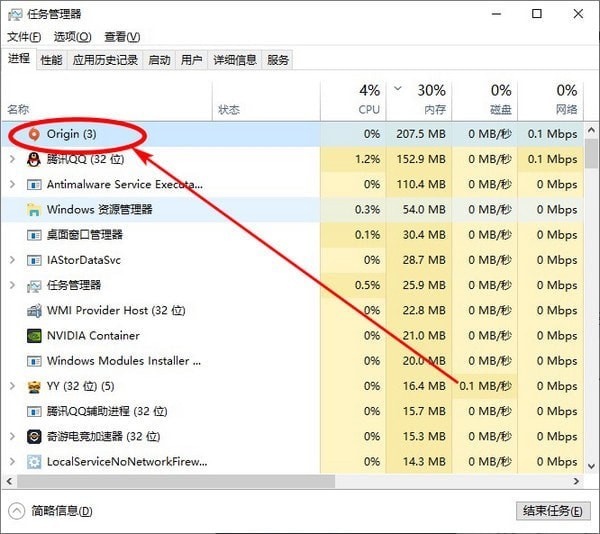This screenshot has width=600, height=534.
Task: Click the Task Manager title bar icon
Action: pos(15,15)
